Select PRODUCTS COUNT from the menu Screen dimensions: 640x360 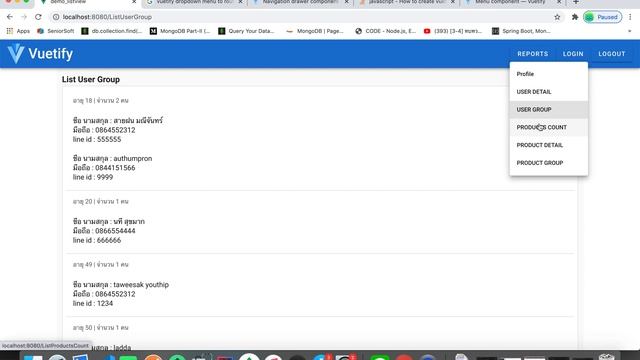(x=549, y=127)
